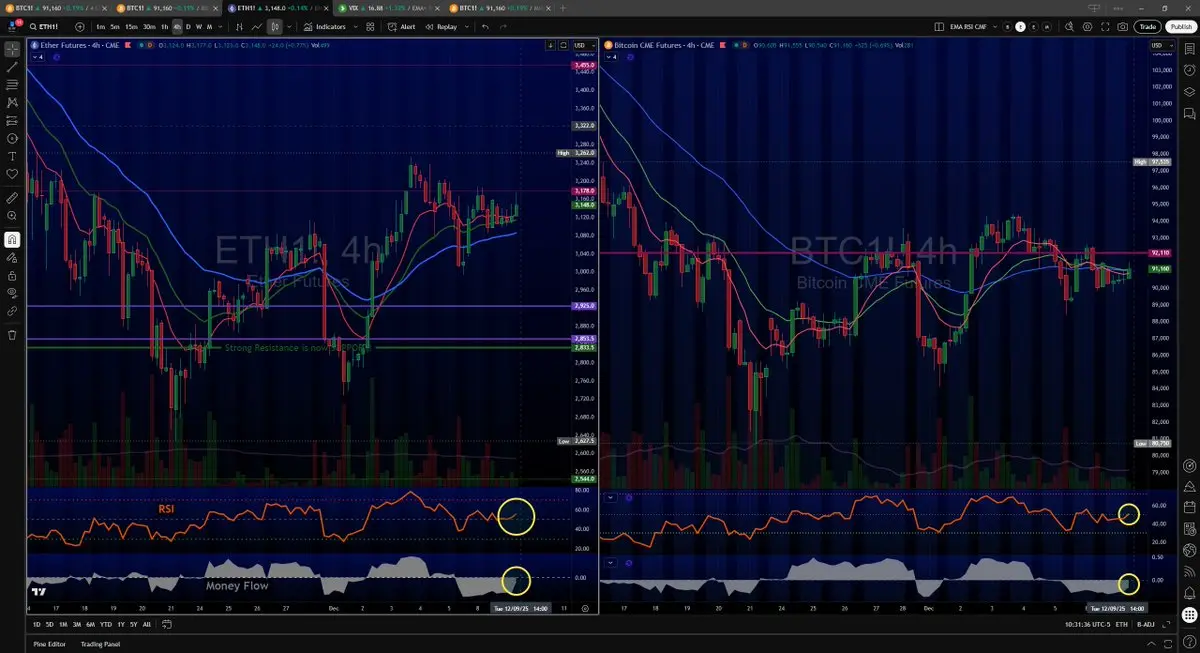Select the zoom in tool

[x=12, y=215]
